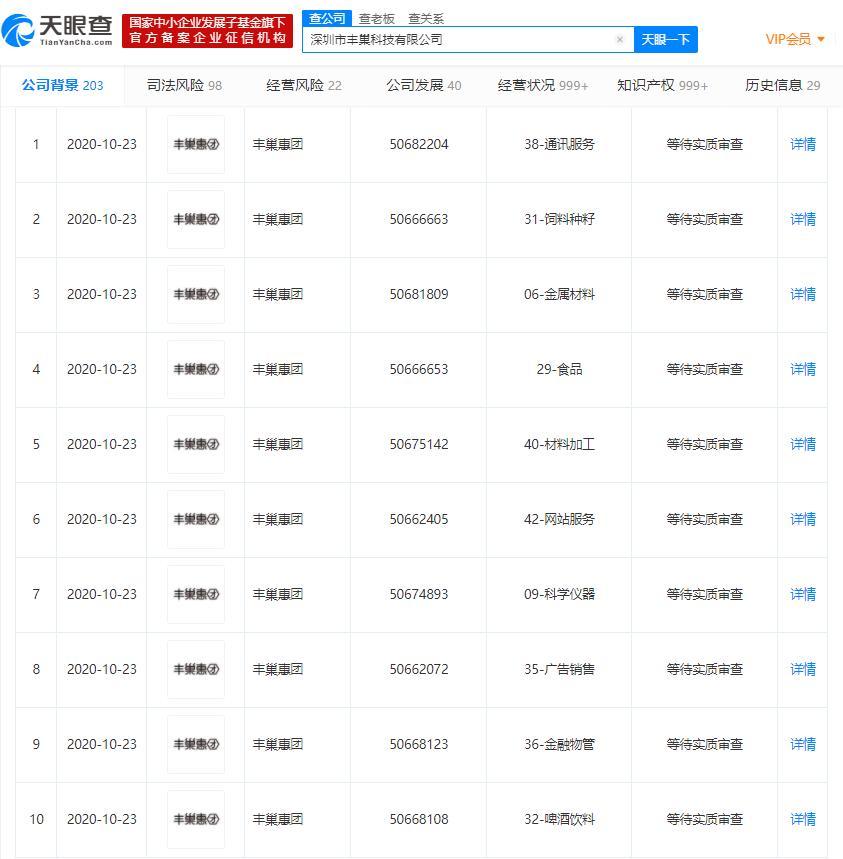Switch to the 查关系 search tab
843x859 pixels.
click(426, 19)
